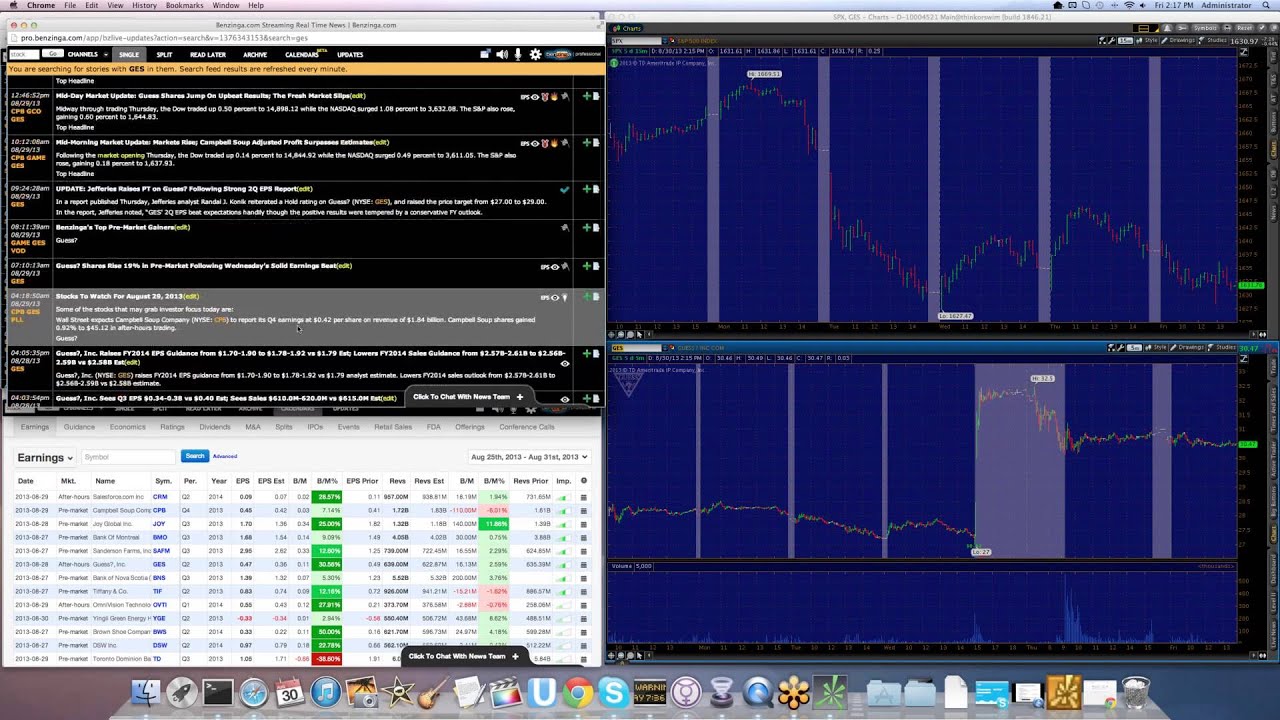Click the Symbols button in thinkorswim

pos(1206,28)
